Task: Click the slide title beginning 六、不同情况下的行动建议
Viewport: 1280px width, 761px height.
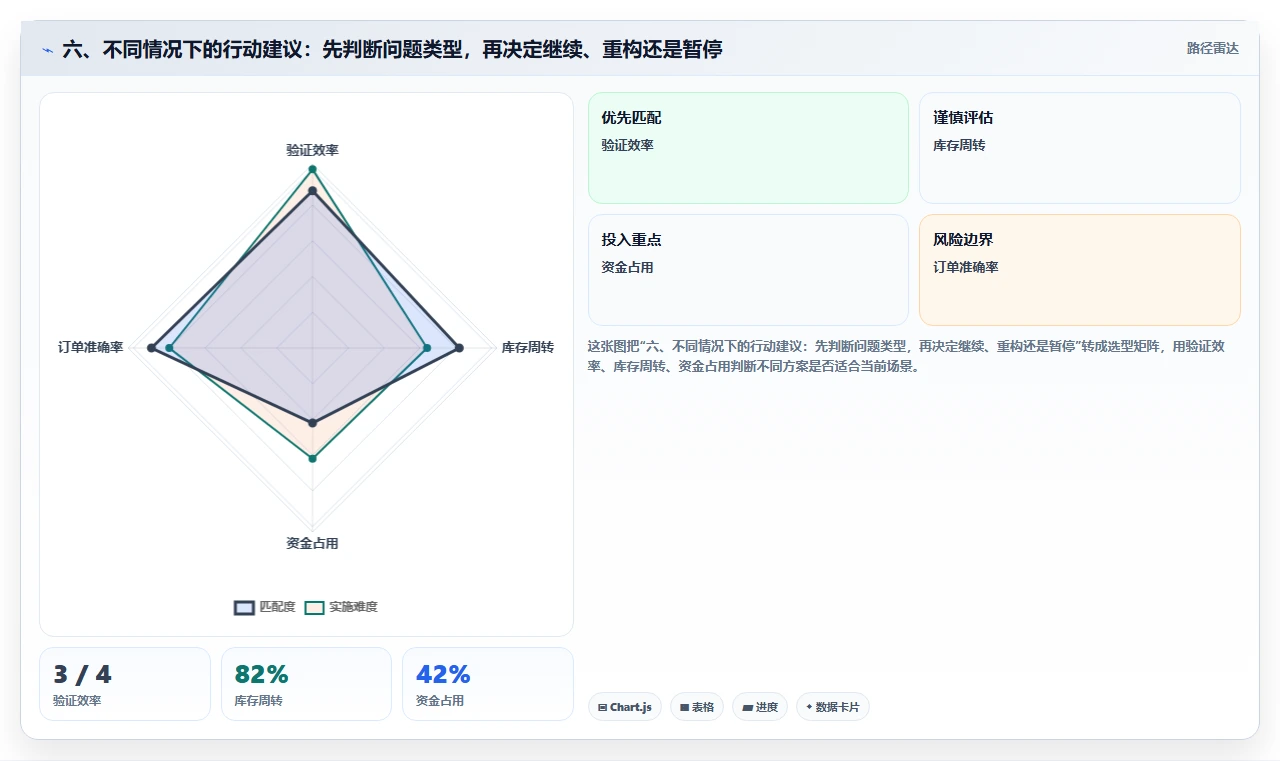Action: point(392,49)
